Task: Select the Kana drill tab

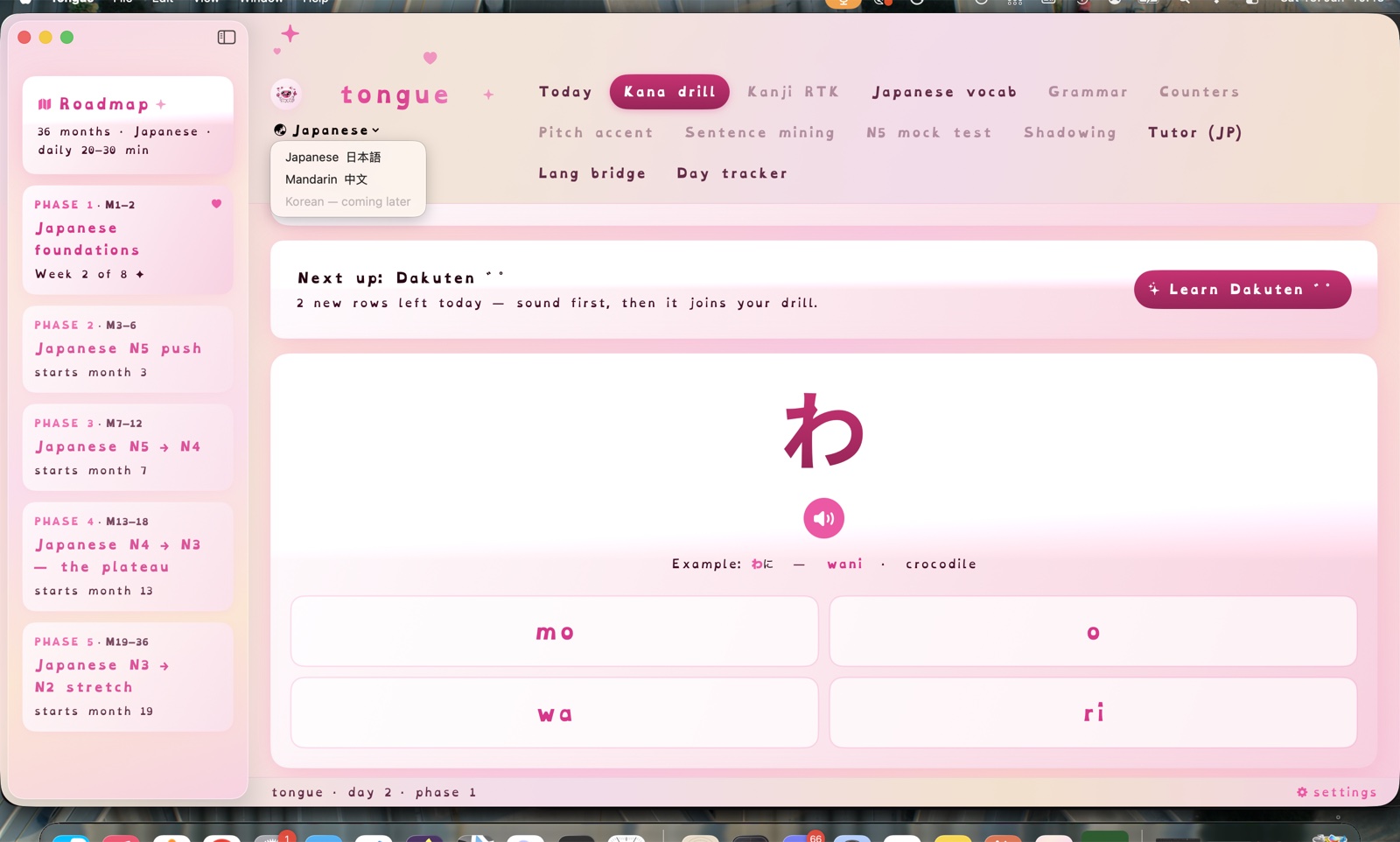Action: point(669,92)
